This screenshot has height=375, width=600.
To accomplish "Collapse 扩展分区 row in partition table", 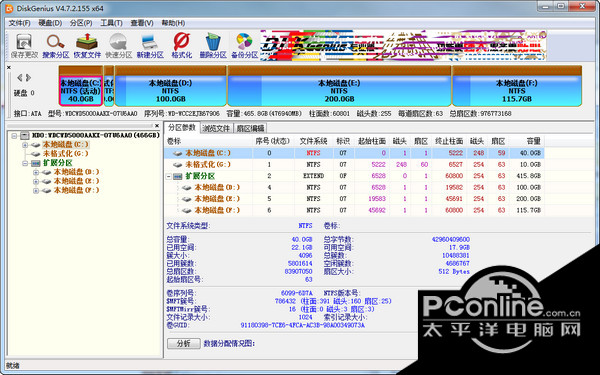I will tap(168, 176).
